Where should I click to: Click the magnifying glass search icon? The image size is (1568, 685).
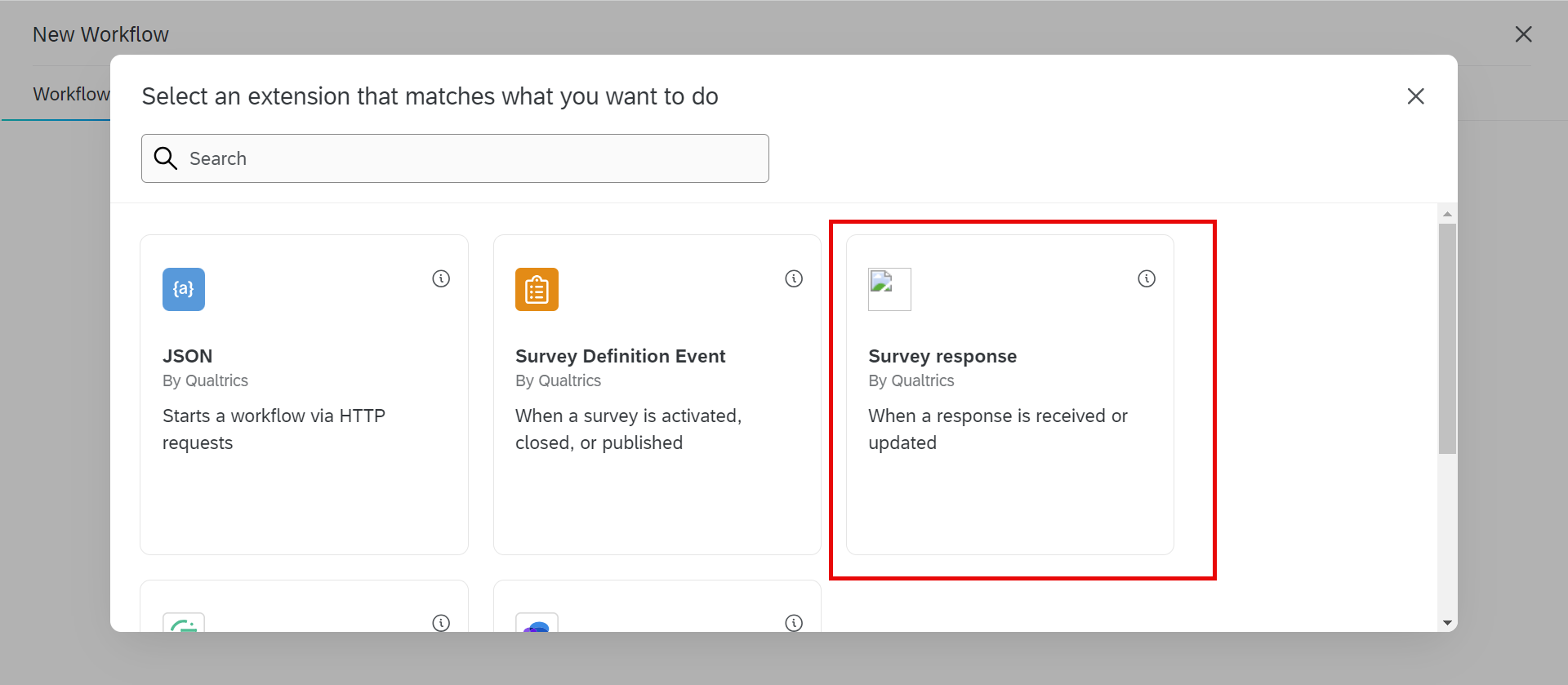click(x=166, y=158)
